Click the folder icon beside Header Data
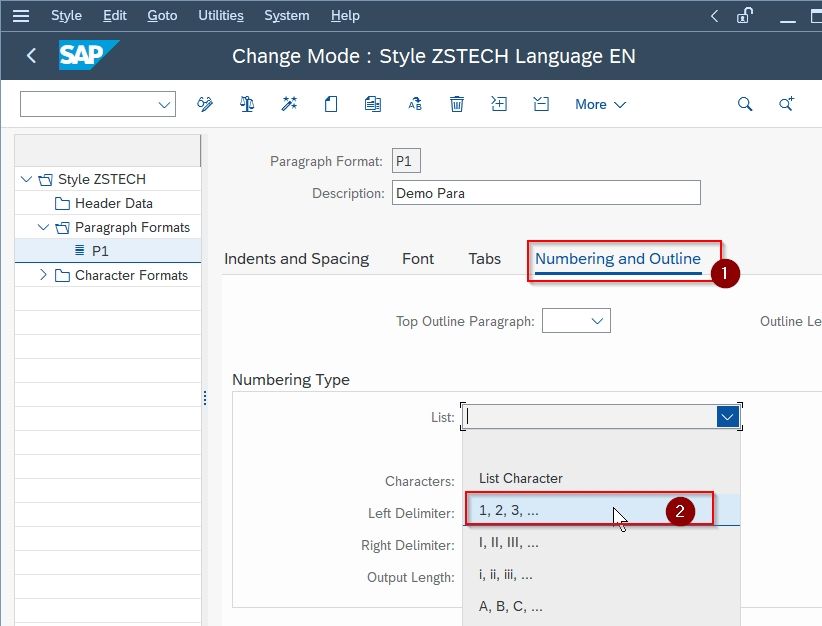The image size is (822, 626). coord(62,203)
